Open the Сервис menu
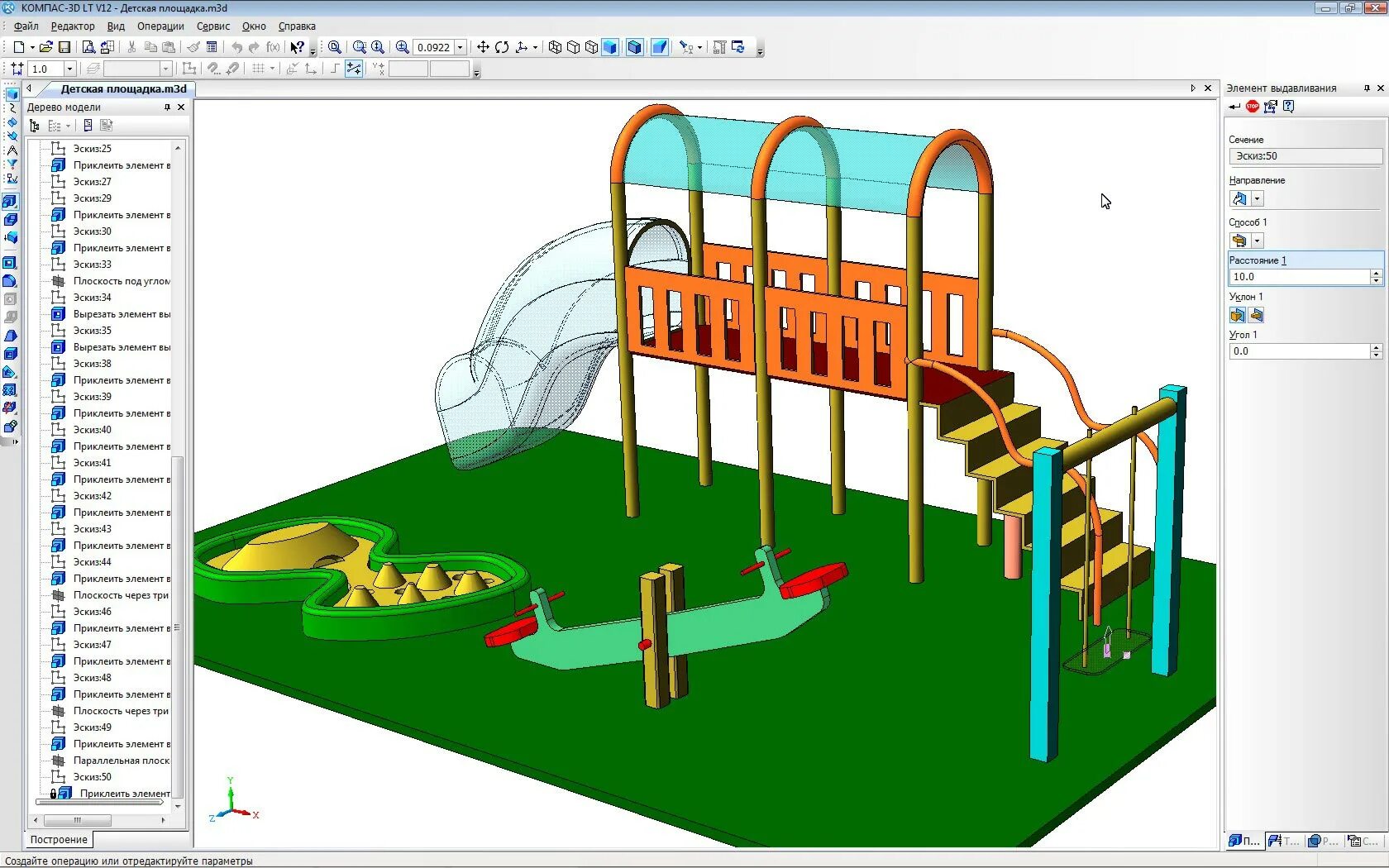 213,26
